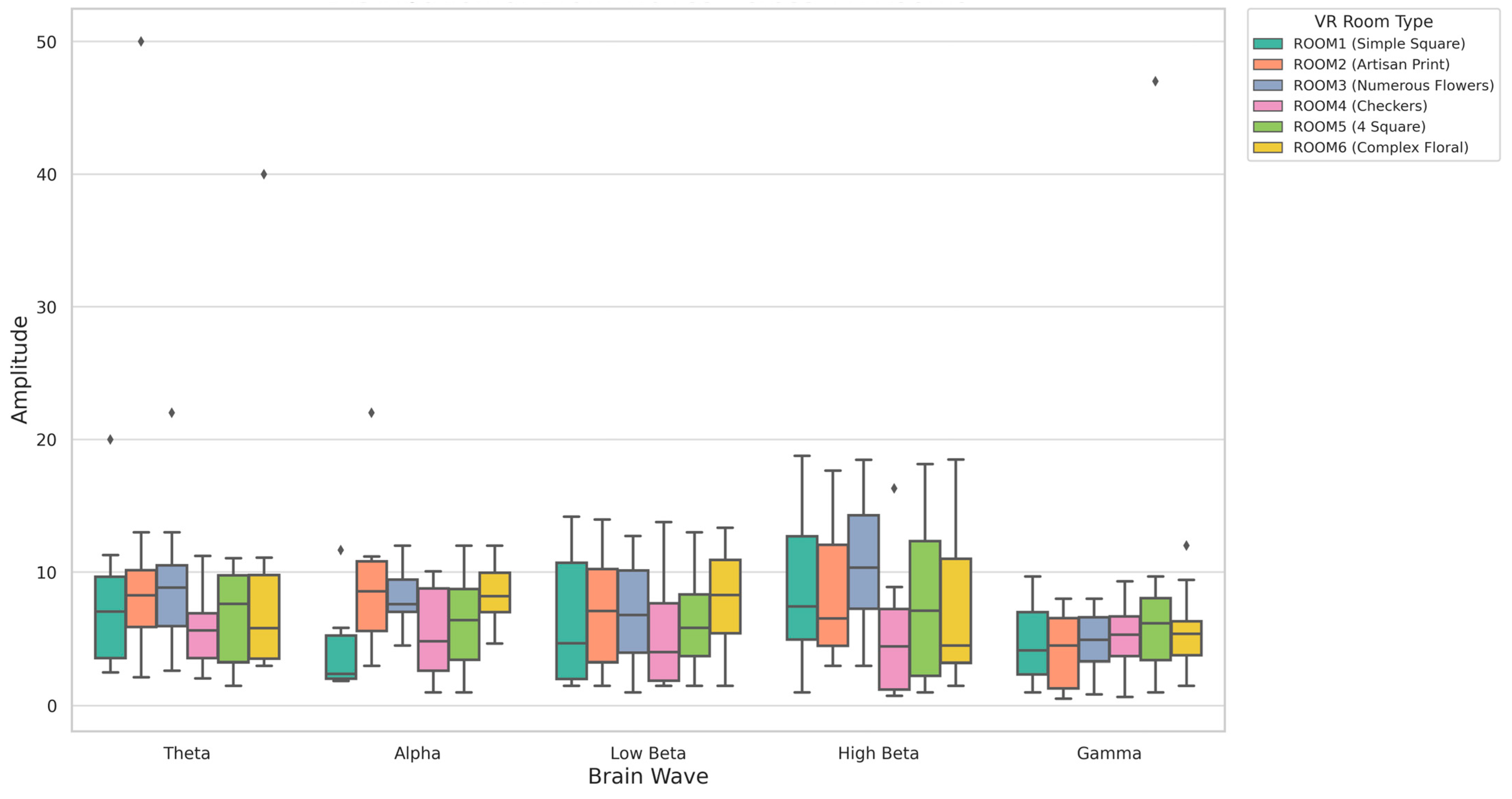Select the "ROOM3 (Numerous Flowers)" legend text
1512x799 pixels.
[x=1393, y=86]
